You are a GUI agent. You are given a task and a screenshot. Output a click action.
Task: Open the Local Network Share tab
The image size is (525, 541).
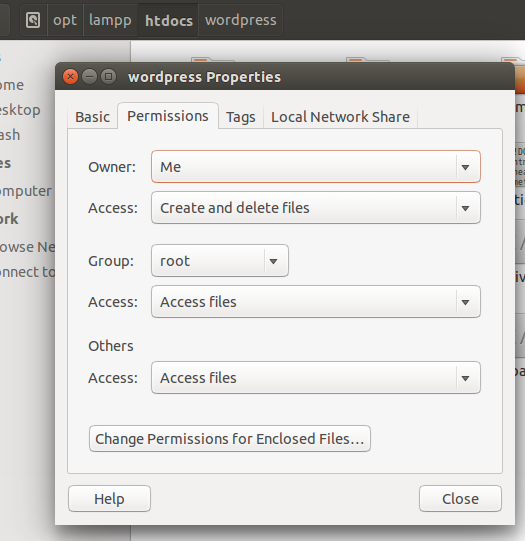pyautogui.click(x=340, y=117)
